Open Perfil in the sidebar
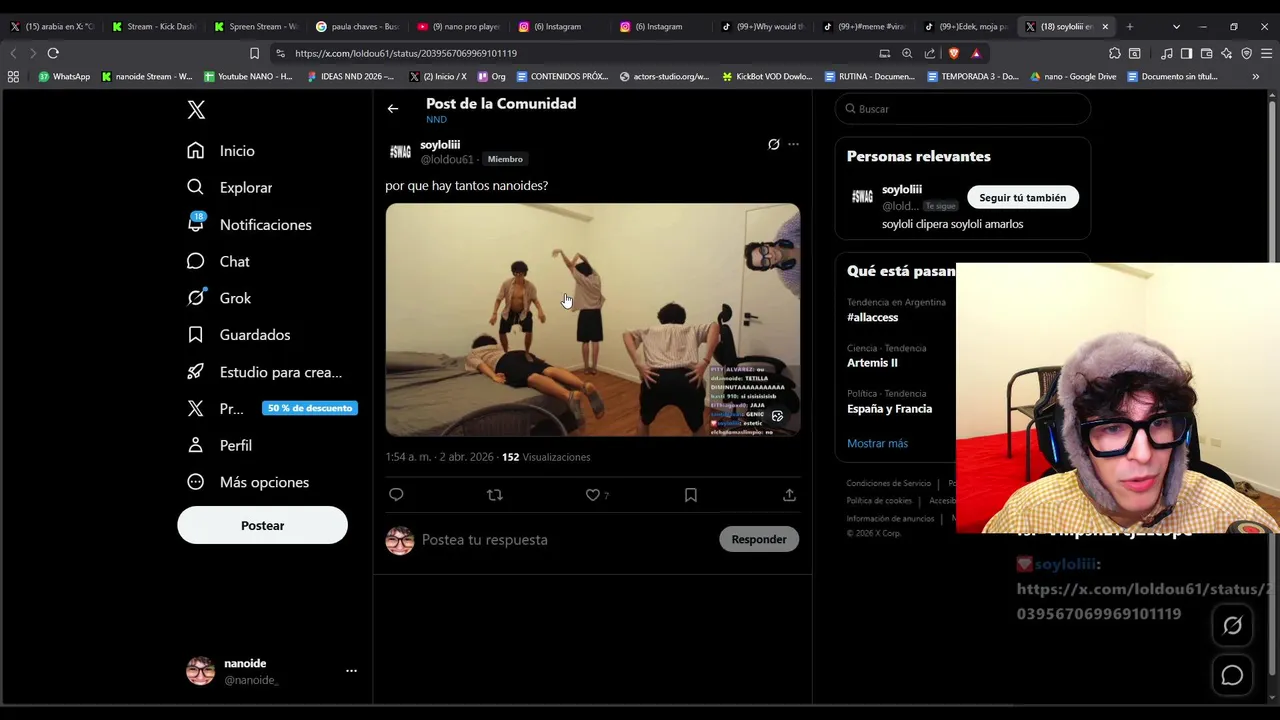 [x=219, y=445]
